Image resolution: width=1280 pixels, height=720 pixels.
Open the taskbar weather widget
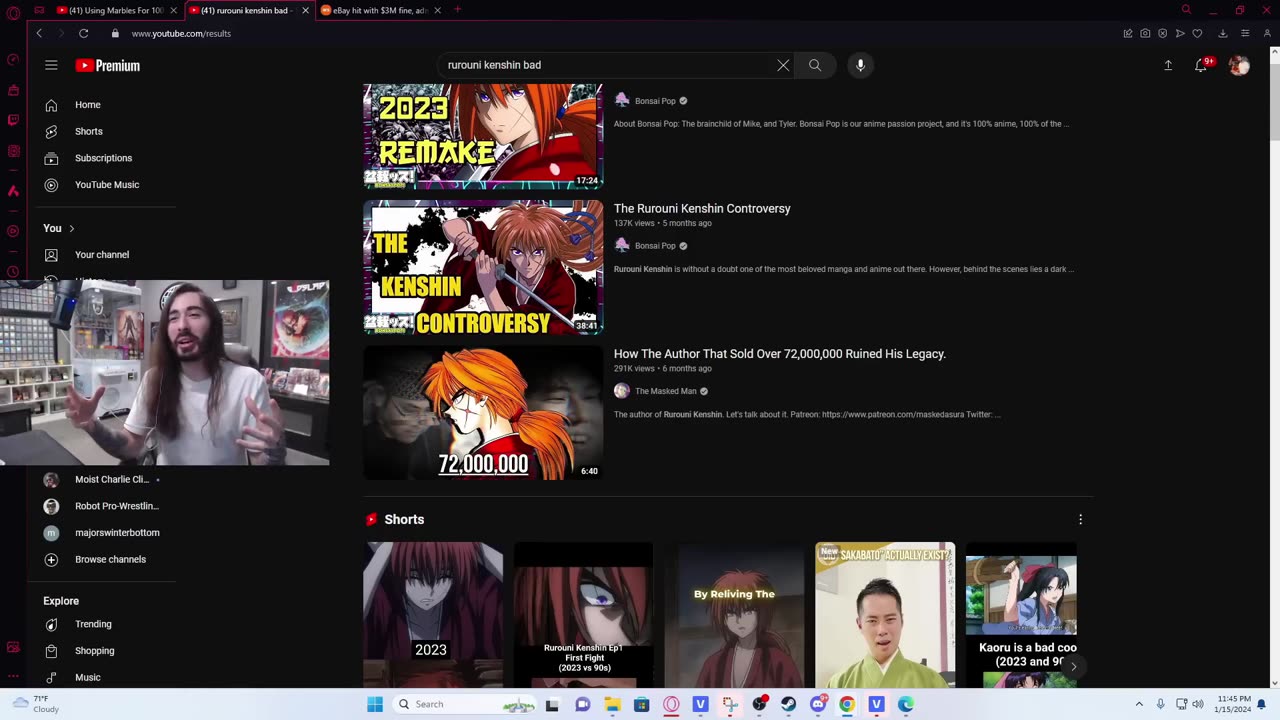coord(35,704)
